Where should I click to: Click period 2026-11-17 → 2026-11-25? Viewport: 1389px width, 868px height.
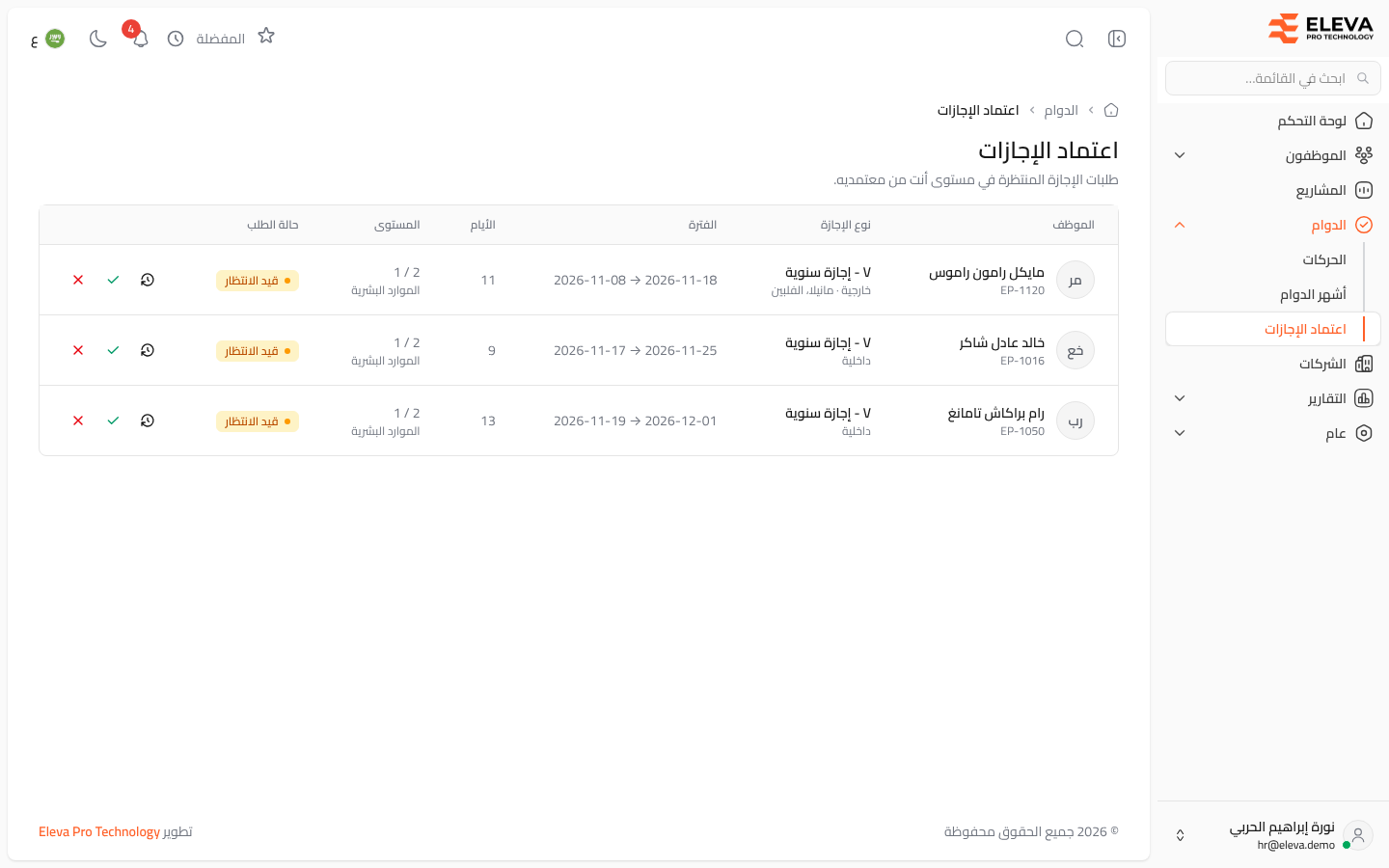point(636,350)
